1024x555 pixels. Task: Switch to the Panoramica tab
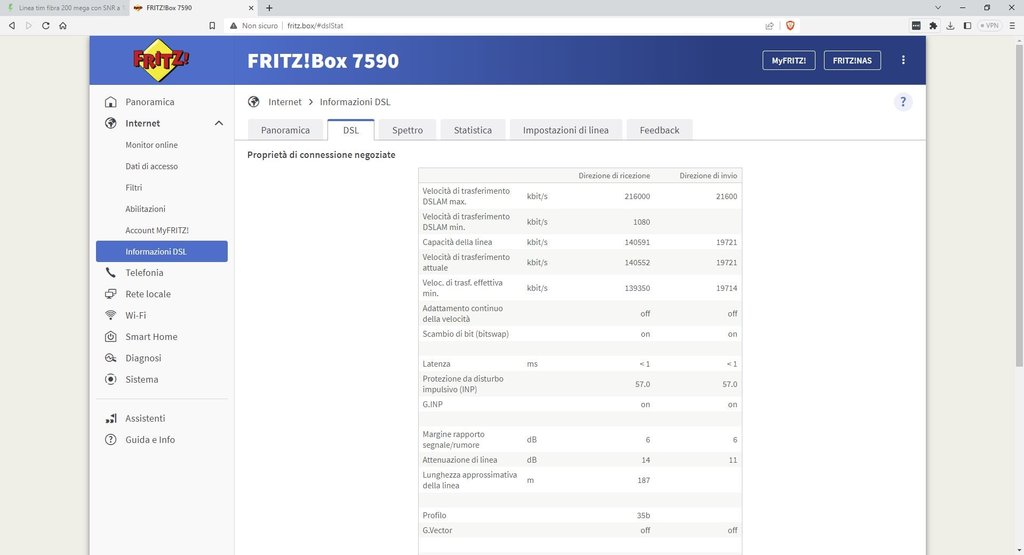pyautogui.click(x=285, y=130)
